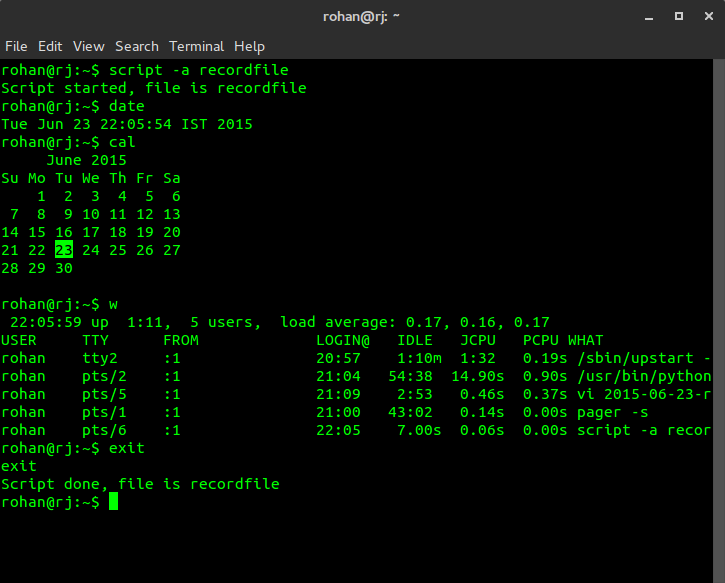Open the Terminal menu
This screenshot has width=725, height=583.
(197, 46)
